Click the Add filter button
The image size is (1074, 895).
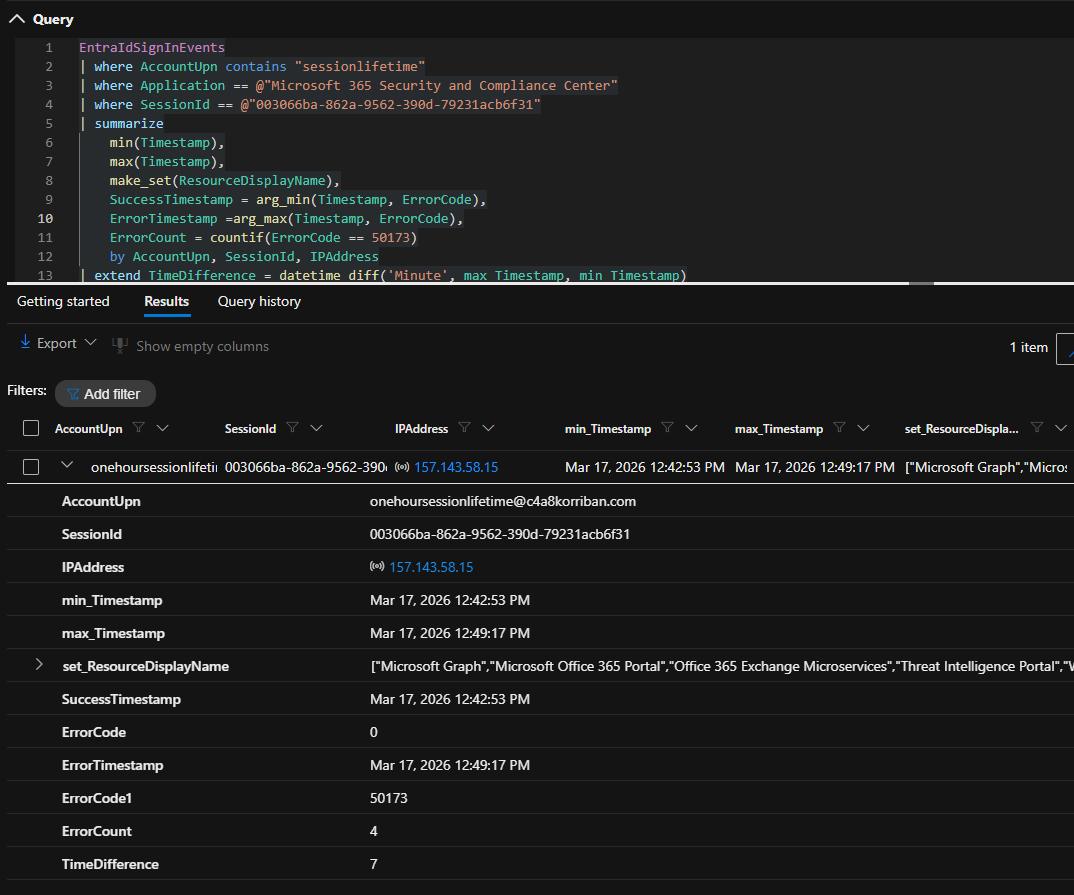pyautogui.click(x=105, y=394)
